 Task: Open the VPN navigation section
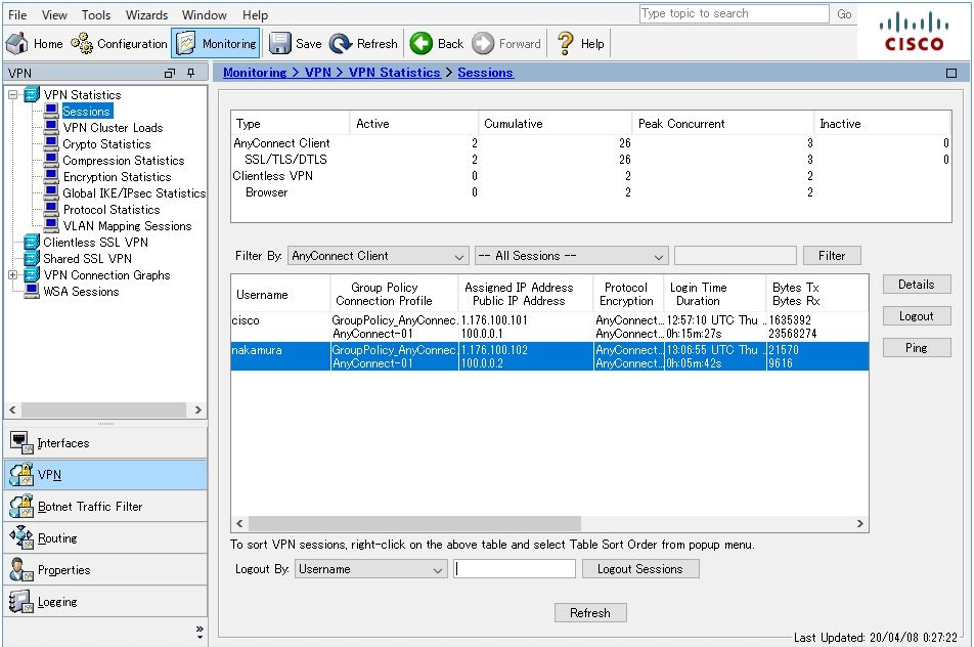pos(105,474)
